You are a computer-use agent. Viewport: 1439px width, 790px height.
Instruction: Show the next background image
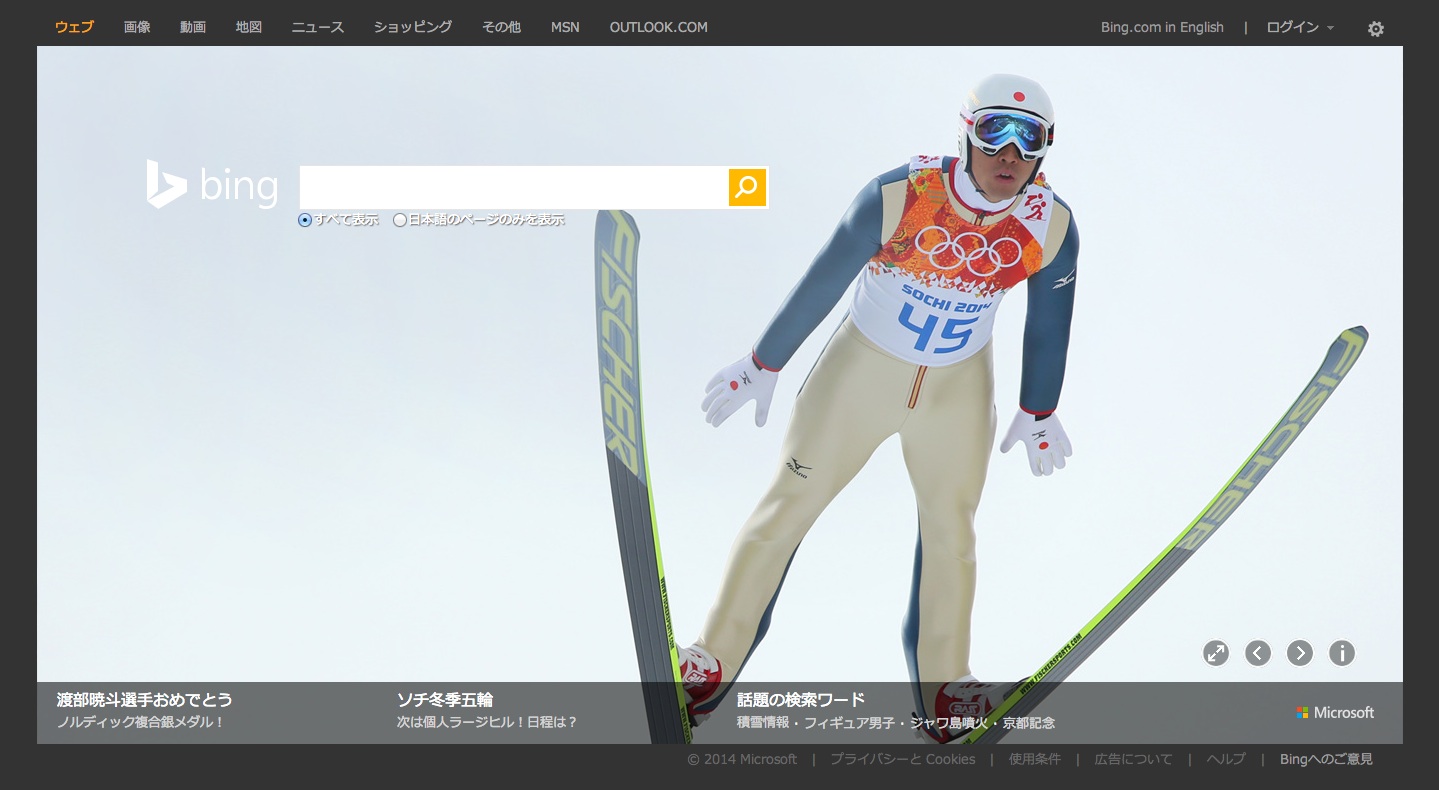click(x=1300, y=653)
